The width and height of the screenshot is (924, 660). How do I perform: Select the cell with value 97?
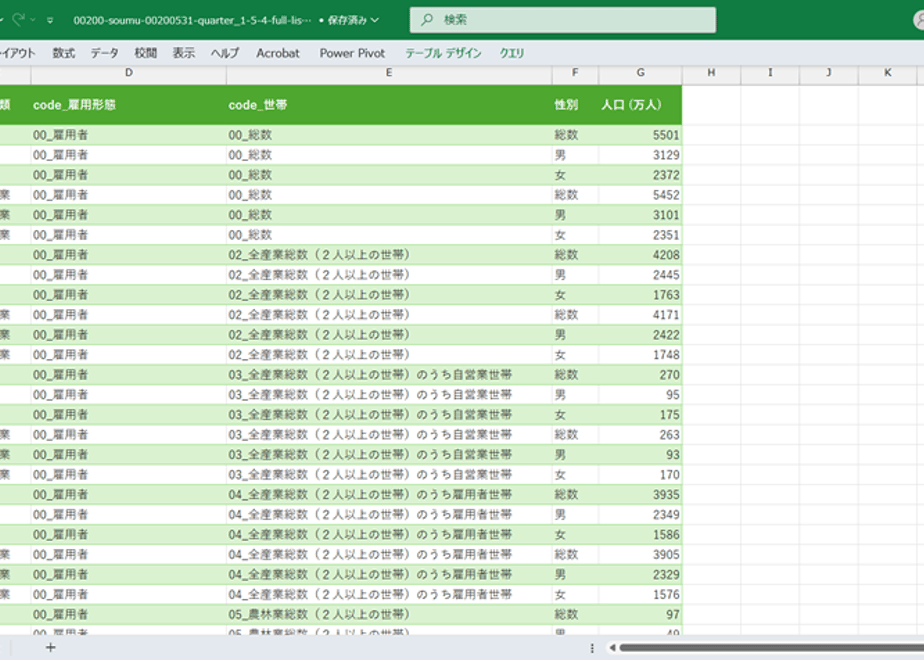pos(641,615)
